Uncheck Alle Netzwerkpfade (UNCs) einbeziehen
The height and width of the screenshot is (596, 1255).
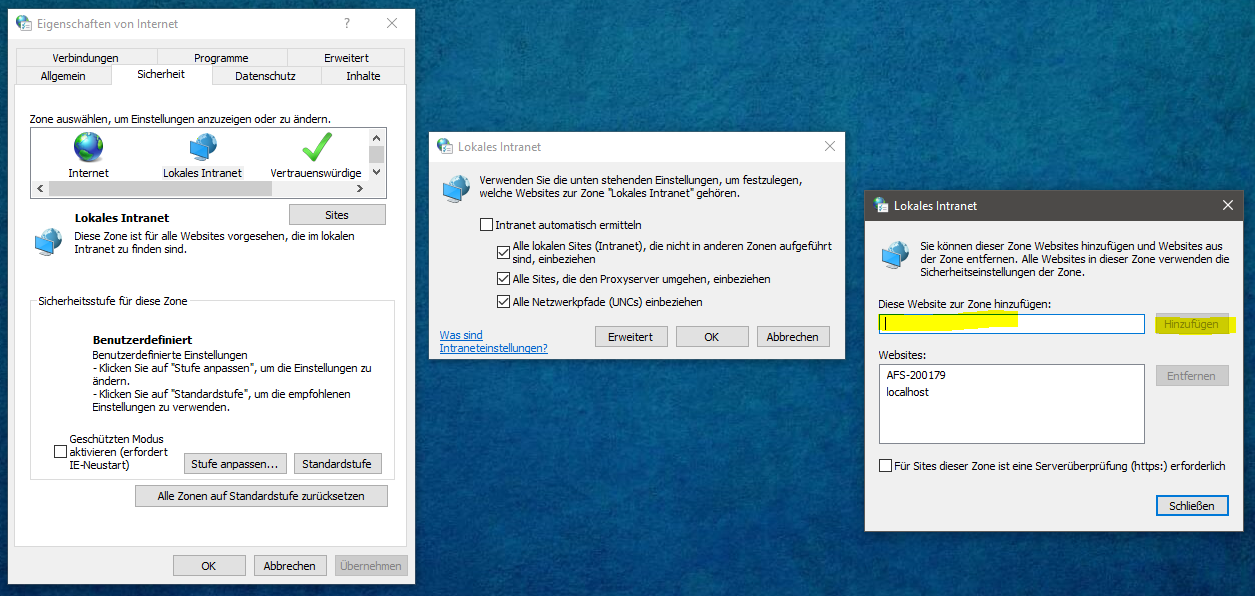504,301
